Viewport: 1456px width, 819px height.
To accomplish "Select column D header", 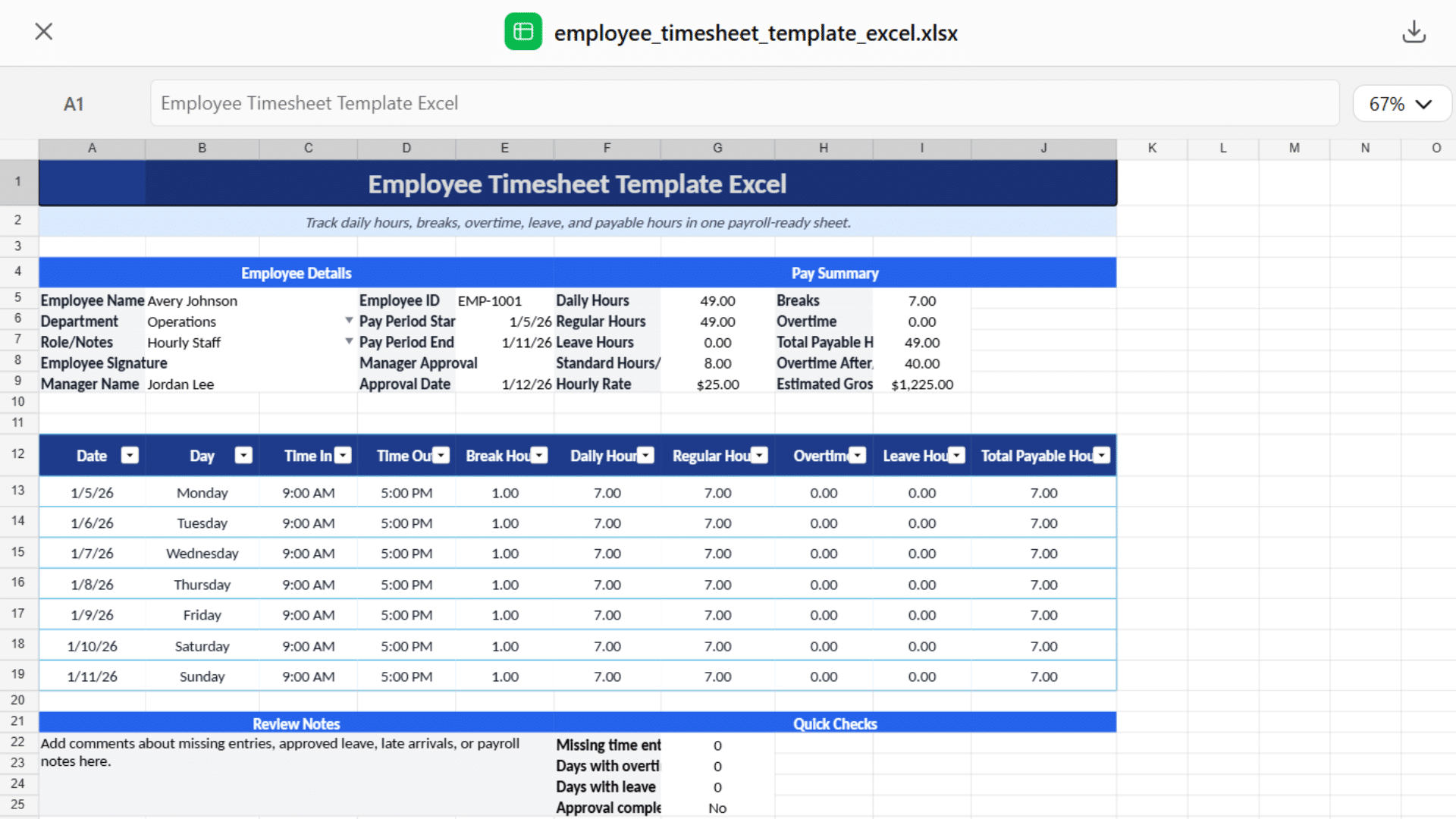I will point(406,148).
